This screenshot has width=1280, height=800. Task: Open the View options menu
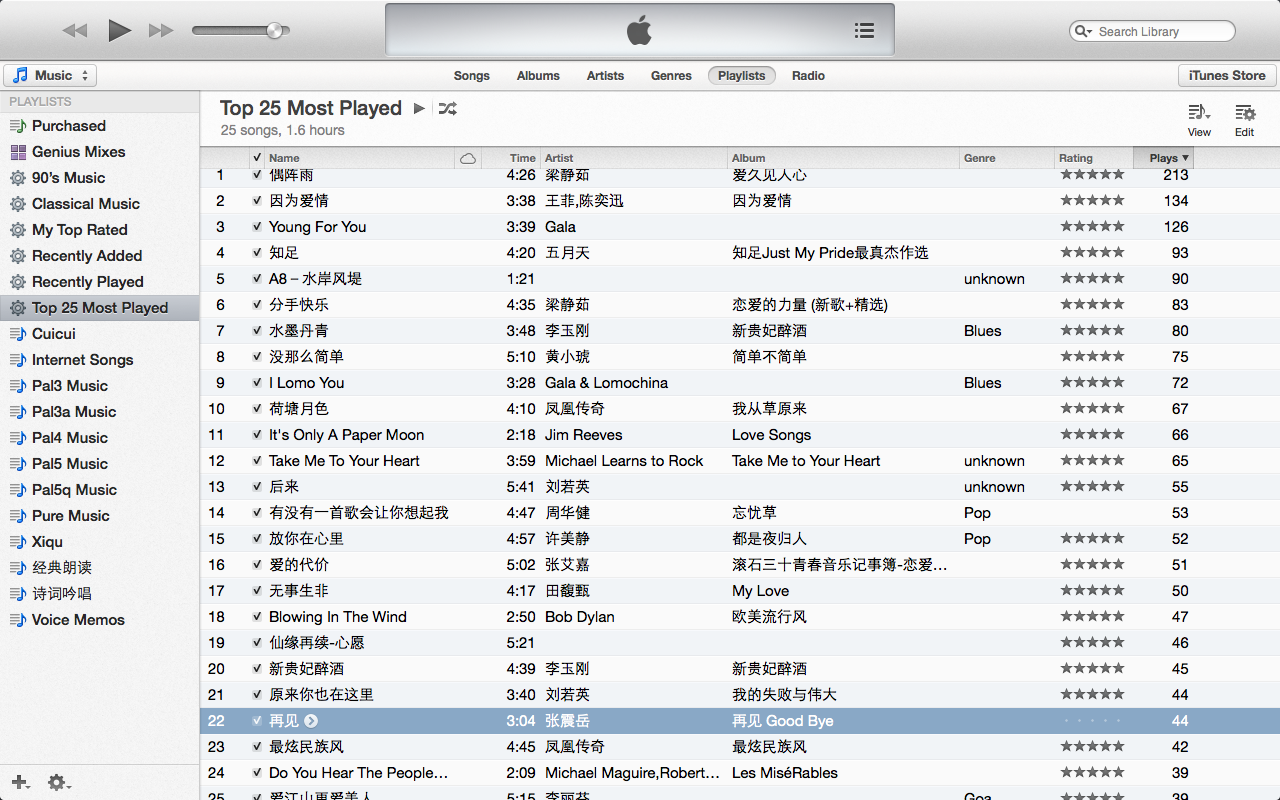(1199, 120)
